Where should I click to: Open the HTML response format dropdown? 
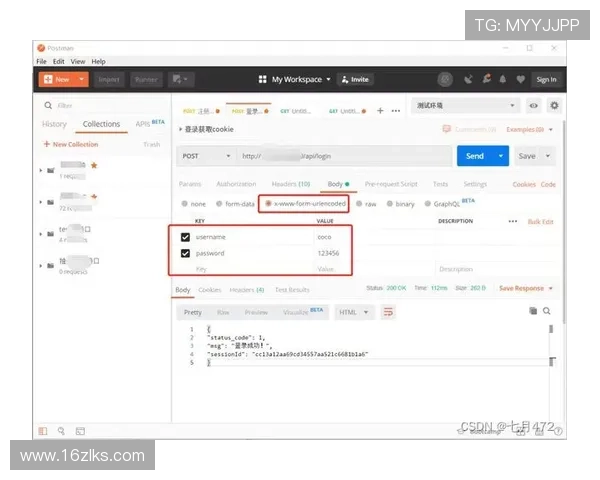(353, 312)
